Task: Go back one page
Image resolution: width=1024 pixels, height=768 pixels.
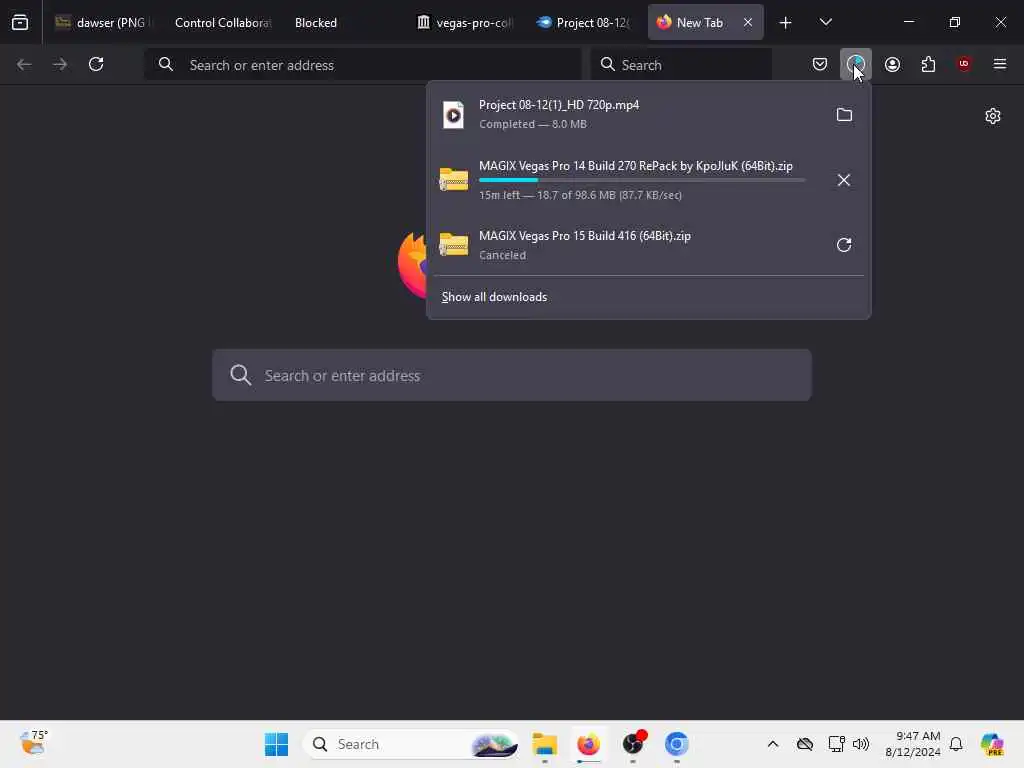Action: pos(24,64)
